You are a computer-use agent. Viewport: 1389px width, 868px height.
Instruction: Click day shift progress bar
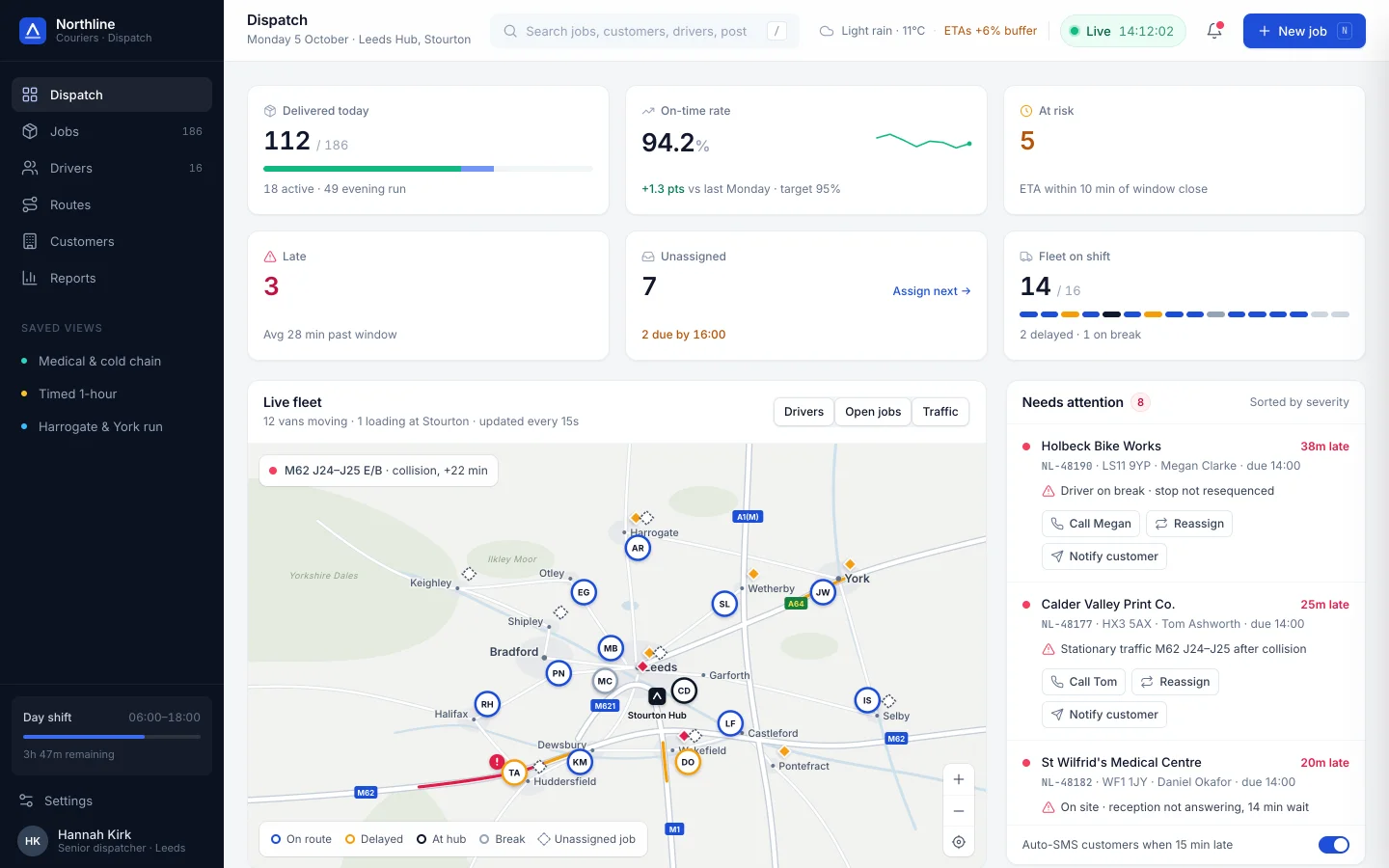(x=112, y=737)
